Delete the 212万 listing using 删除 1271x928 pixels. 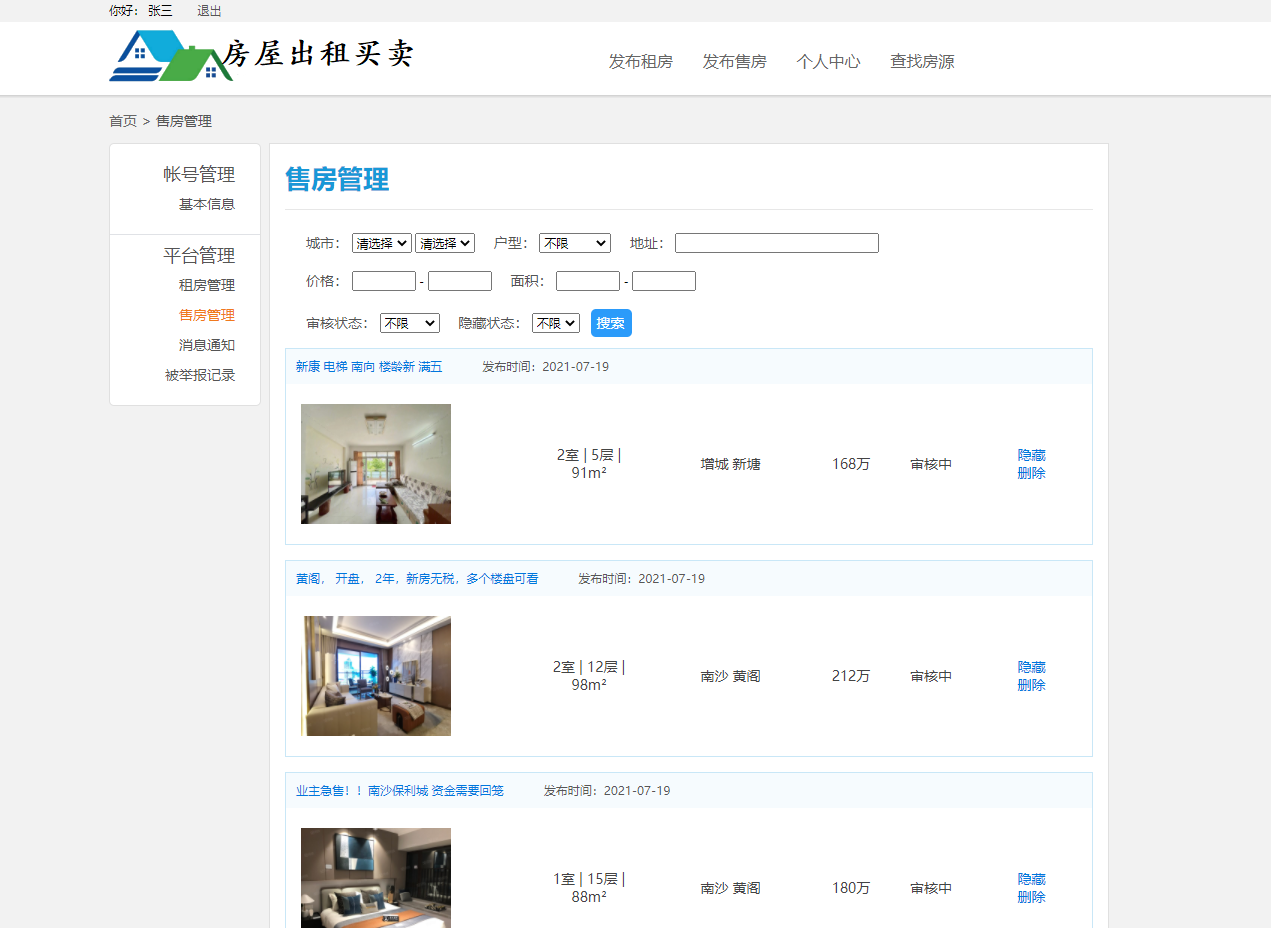[1031, 685]
